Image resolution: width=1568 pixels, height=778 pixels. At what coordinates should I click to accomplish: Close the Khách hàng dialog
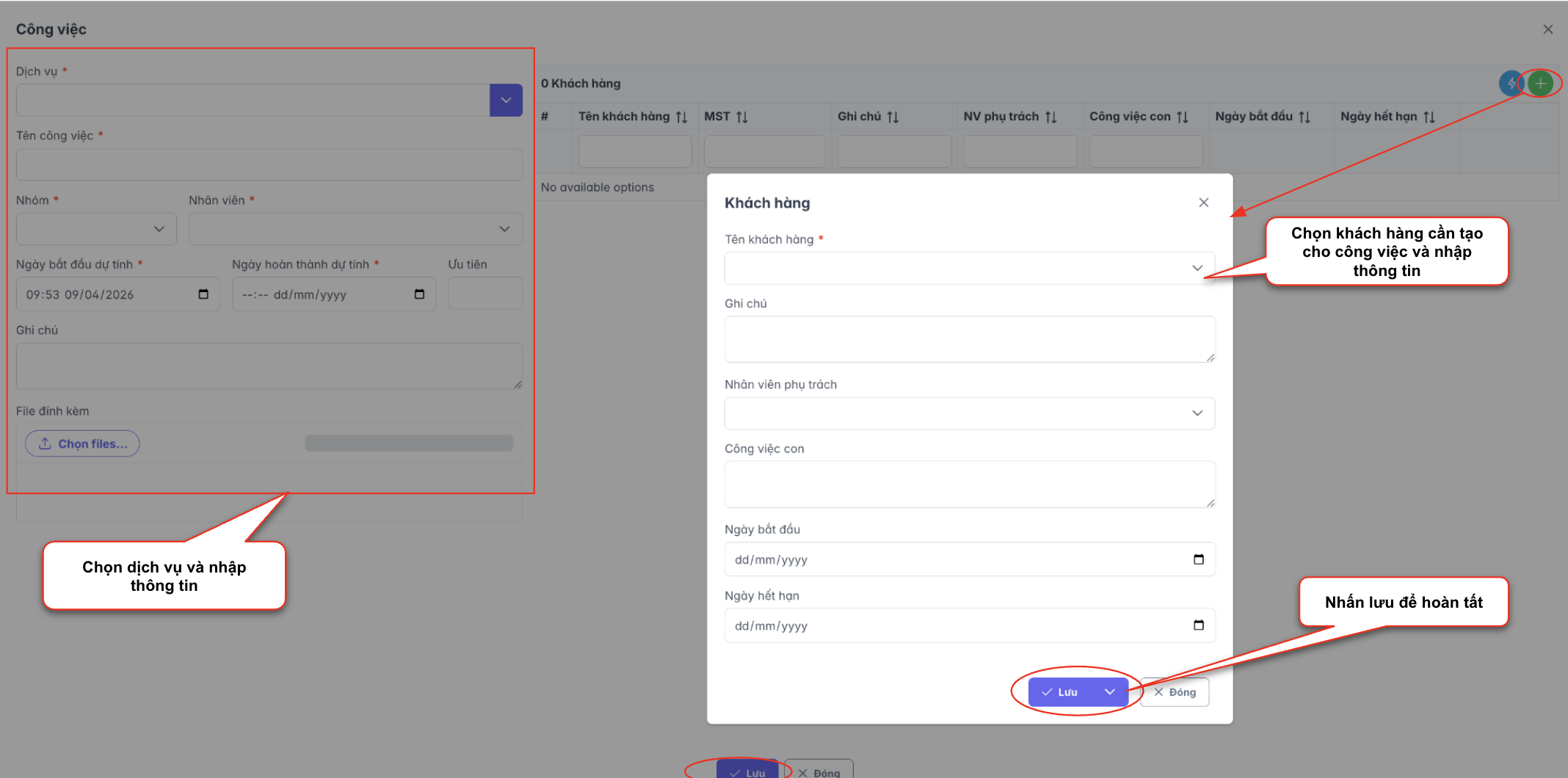[1203, 203]
